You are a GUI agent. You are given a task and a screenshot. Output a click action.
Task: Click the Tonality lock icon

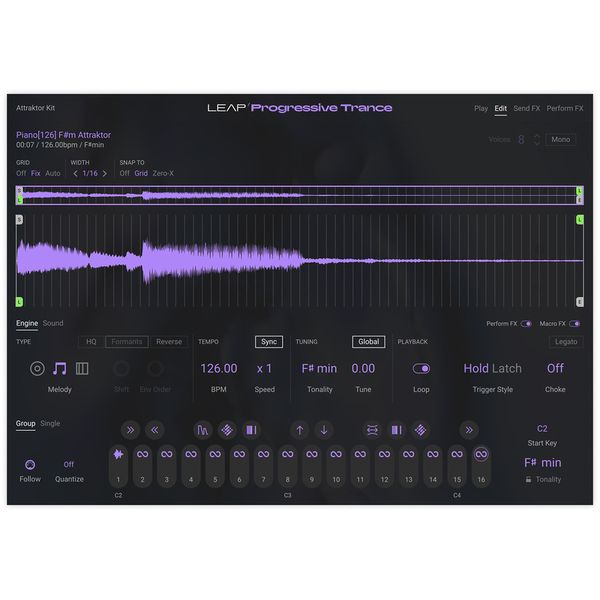(528, 479)
